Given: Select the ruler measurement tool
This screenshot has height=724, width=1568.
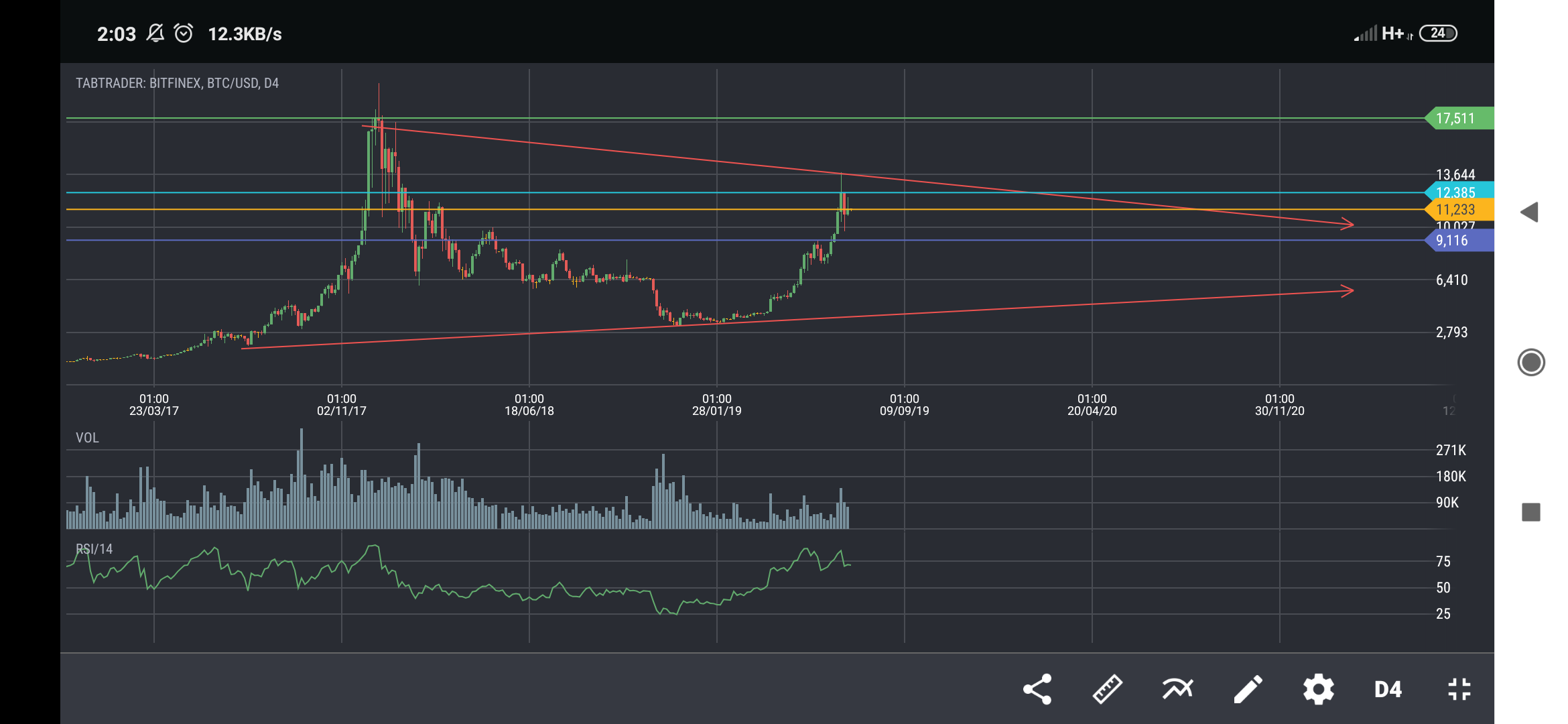Looking at the screenshot, I should coord(1107,689).
